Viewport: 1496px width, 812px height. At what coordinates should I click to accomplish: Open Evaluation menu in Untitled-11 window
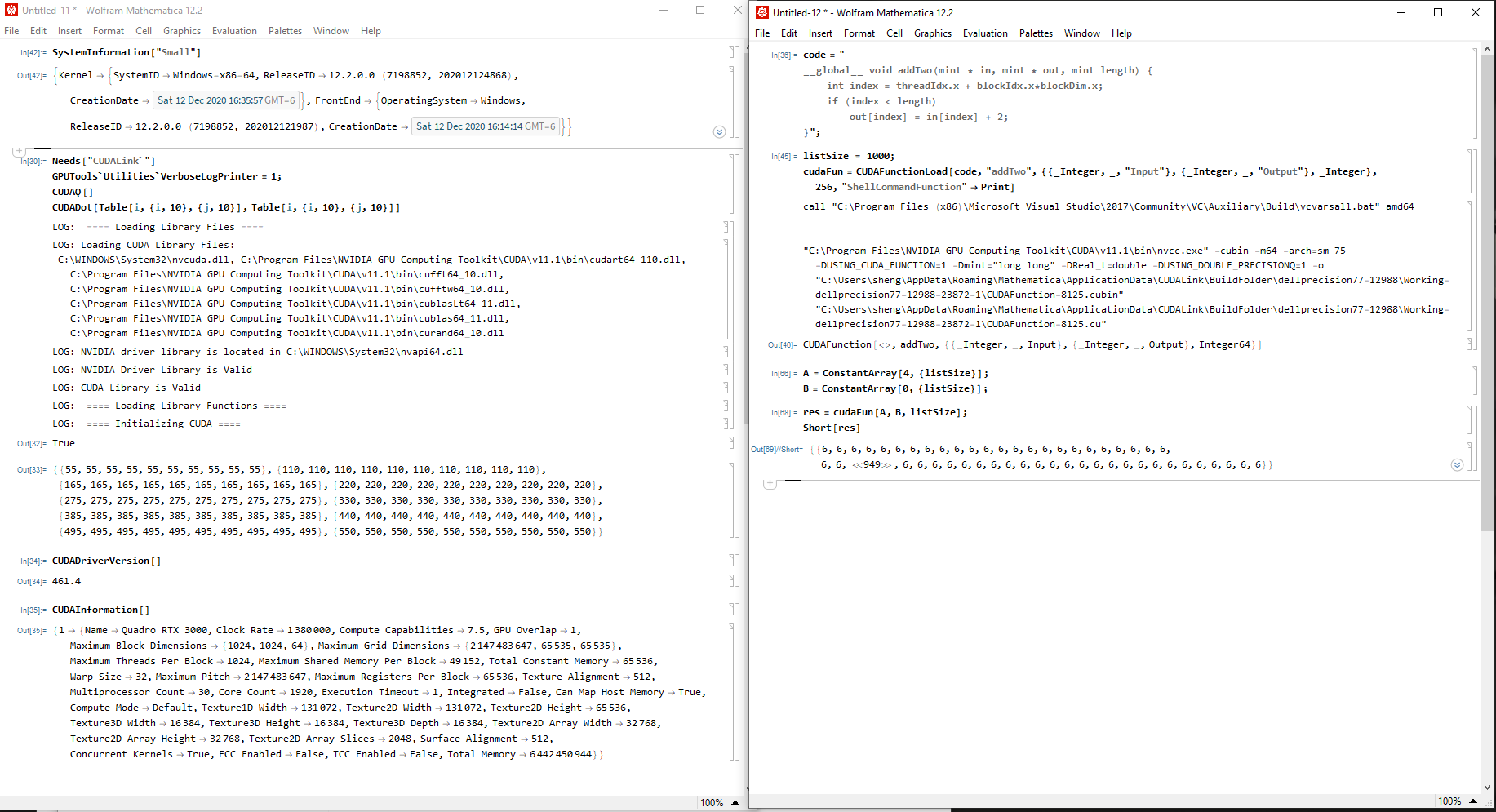[234, 31]
